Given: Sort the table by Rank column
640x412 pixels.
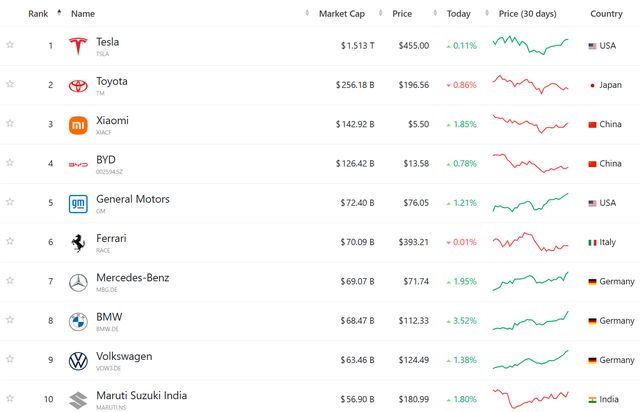Looking at the screenshot, I should tap(39, 14).
